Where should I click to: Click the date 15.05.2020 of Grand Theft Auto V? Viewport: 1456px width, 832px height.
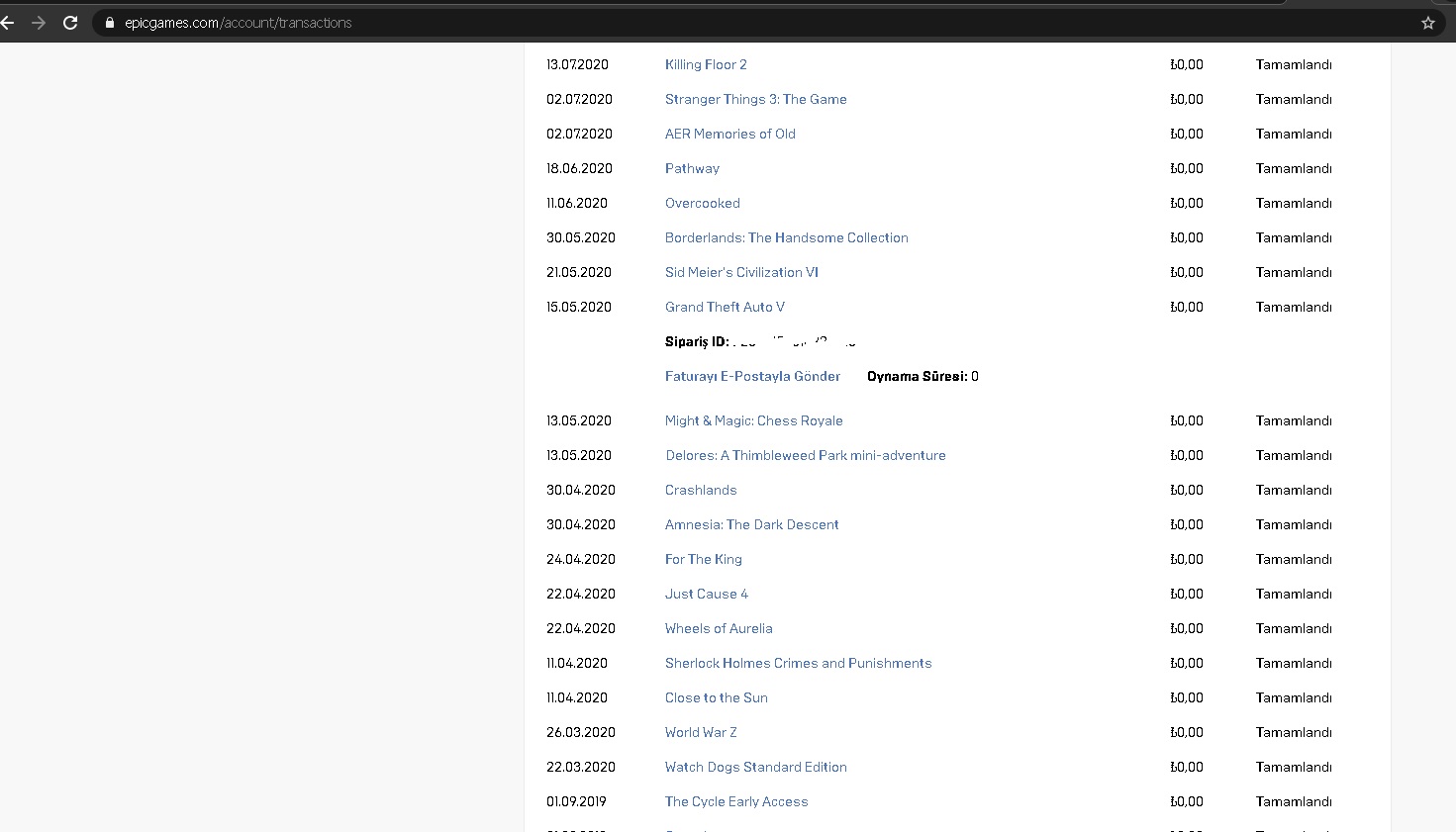click(x=579, y=307)
